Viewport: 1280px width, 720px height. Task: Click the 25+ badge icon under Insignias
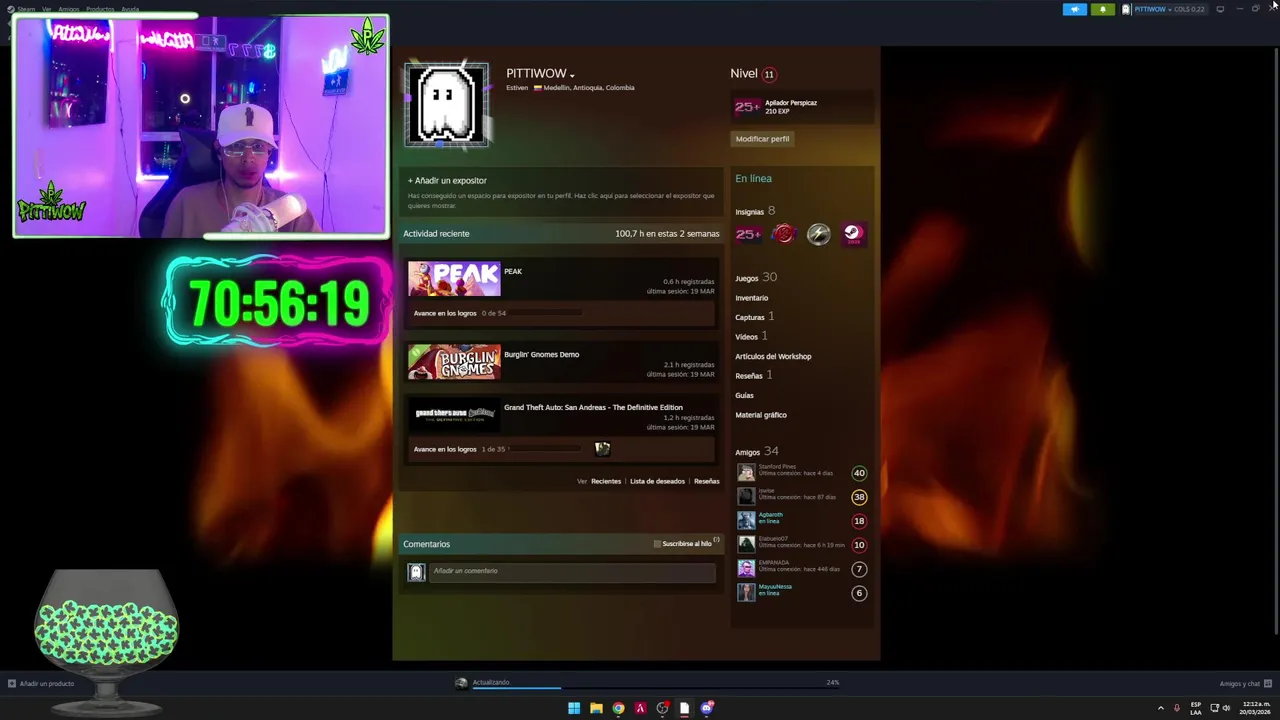coord(748,234)
